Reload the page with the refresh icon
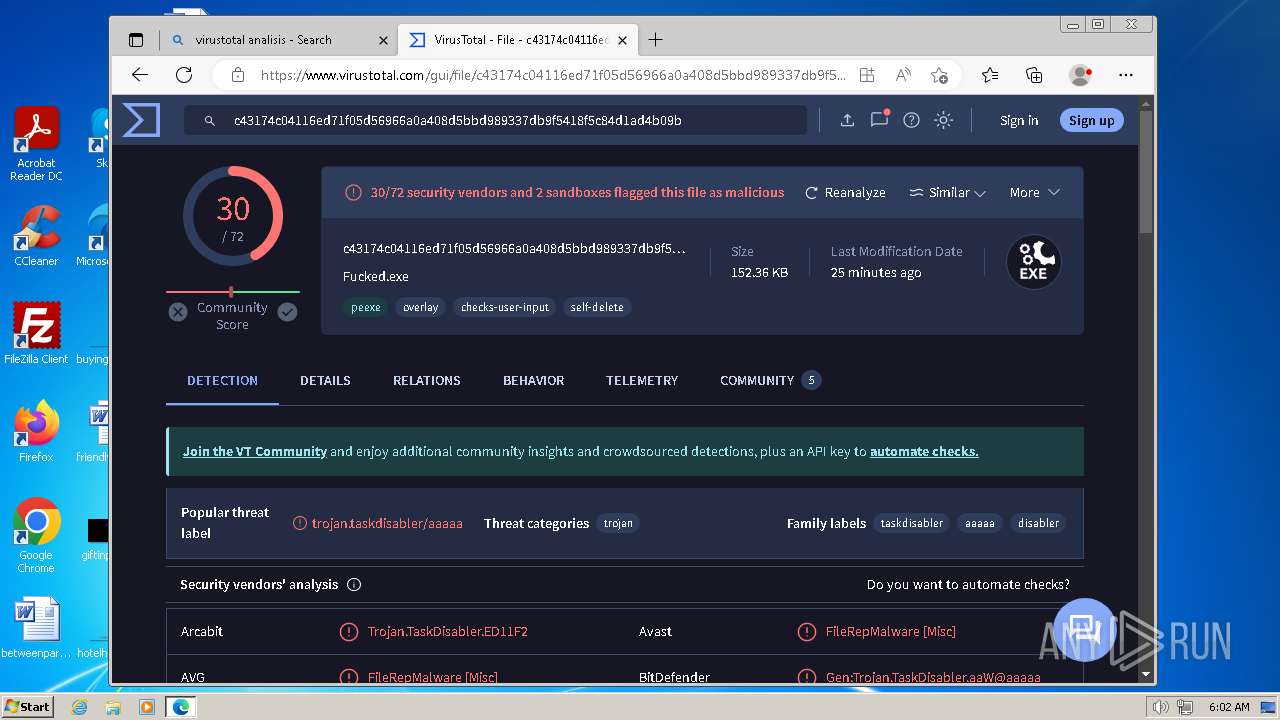The height and width of the screenshot is (720, 1280). point(184,75)
